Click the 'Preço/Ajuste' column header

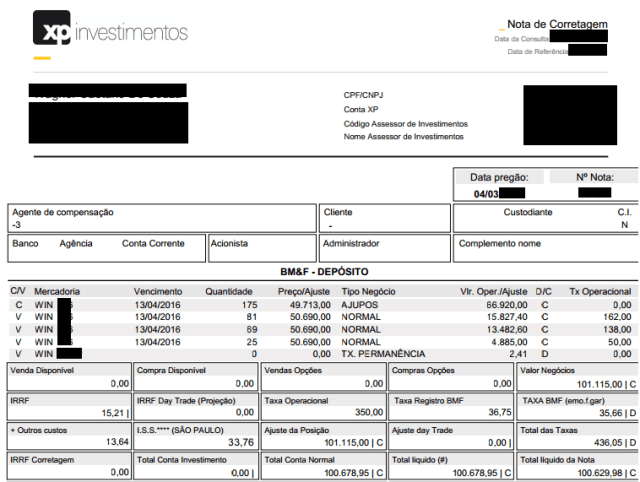pyautogui.click(x=304, y=291)
